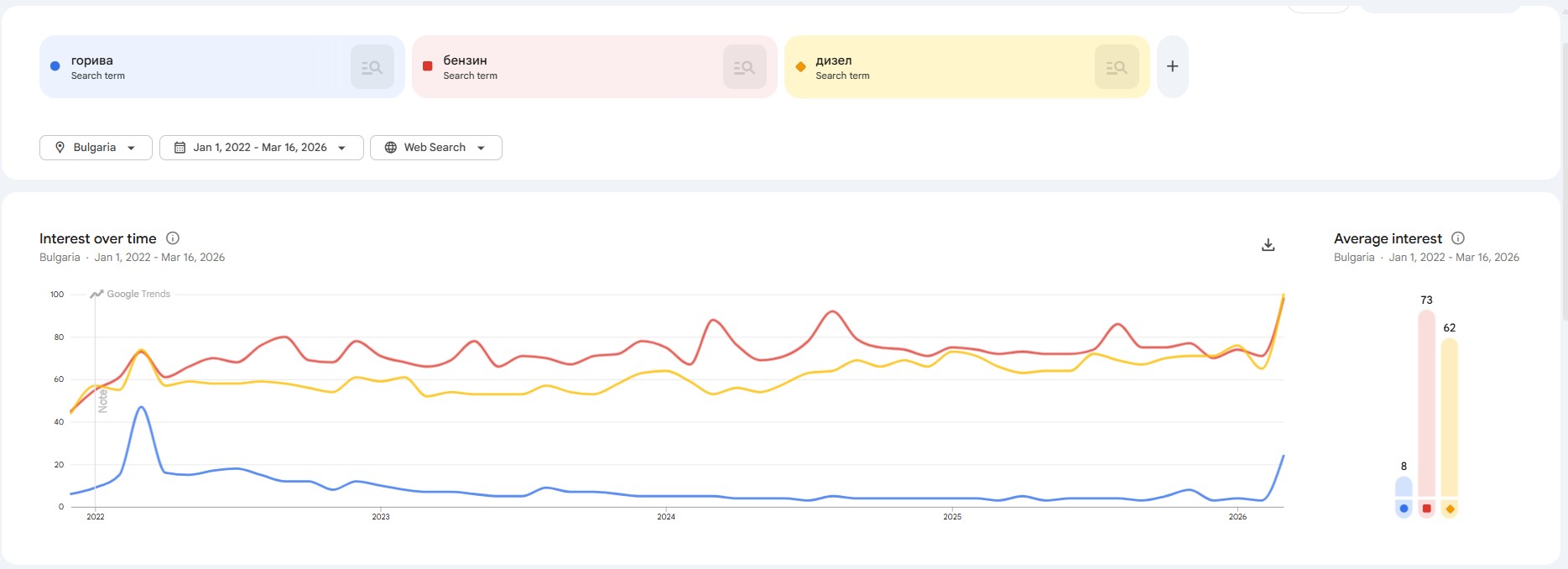The width and height of the screenshot is (1568, 569).
Task: Open the Web Search type dropdown
Action: point(435,148)
